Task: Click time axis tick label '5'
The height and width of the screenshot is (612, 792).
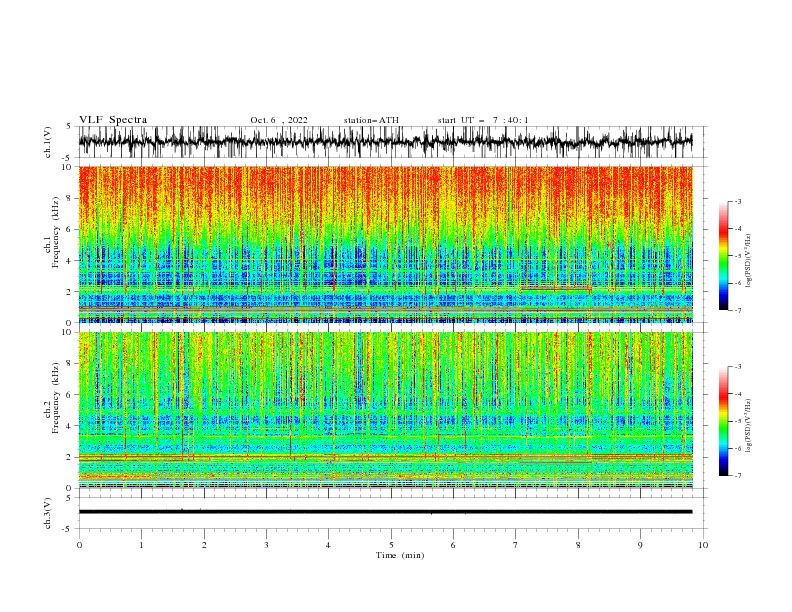Action: 391,545
